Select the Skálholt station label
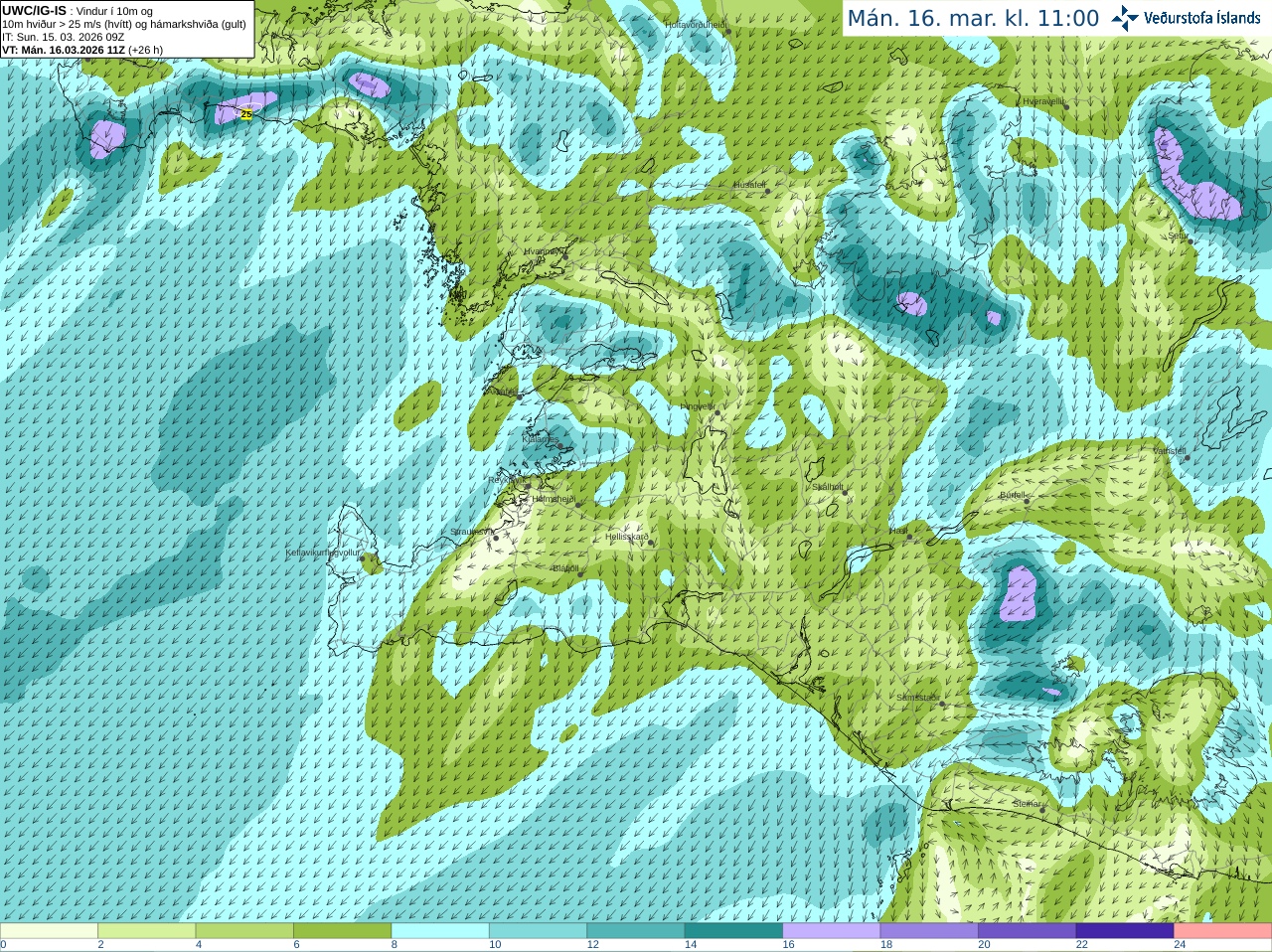This screenshot has height=952, width=1272. click(827, 487)
